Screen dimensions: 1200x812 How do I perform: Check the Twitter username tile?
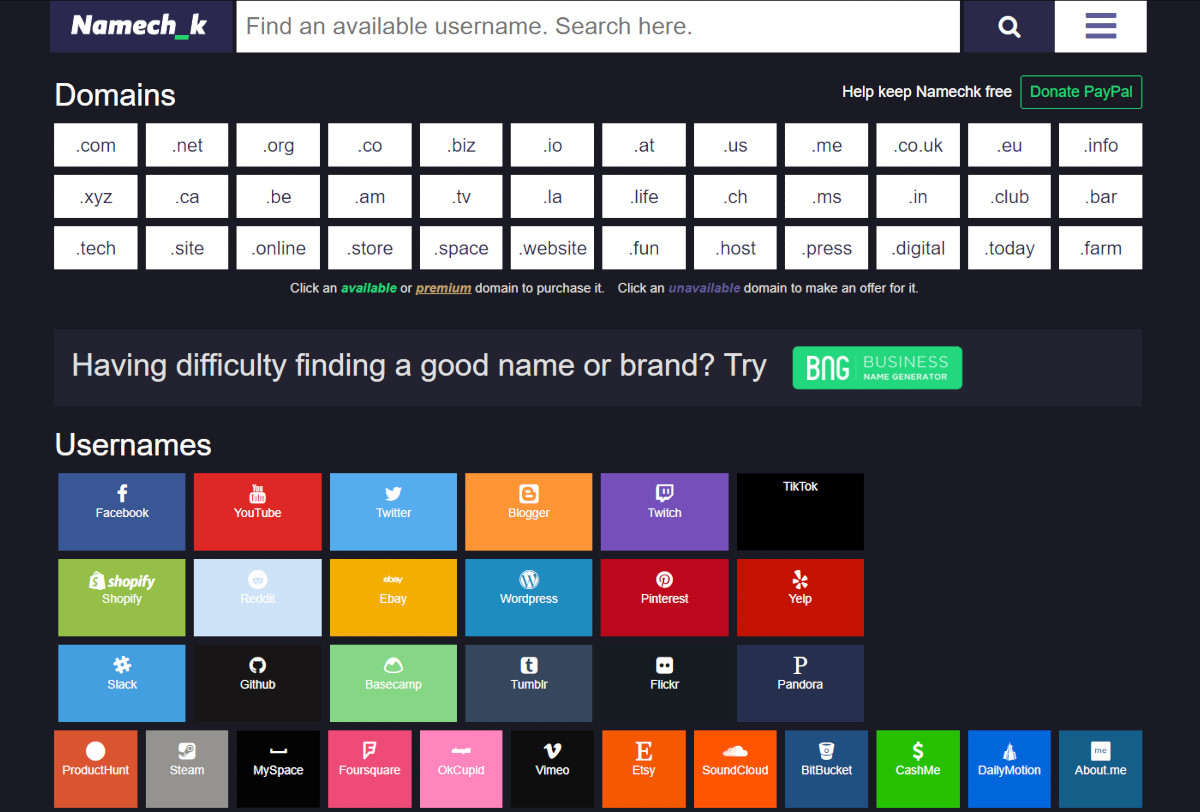coord(393,512)
